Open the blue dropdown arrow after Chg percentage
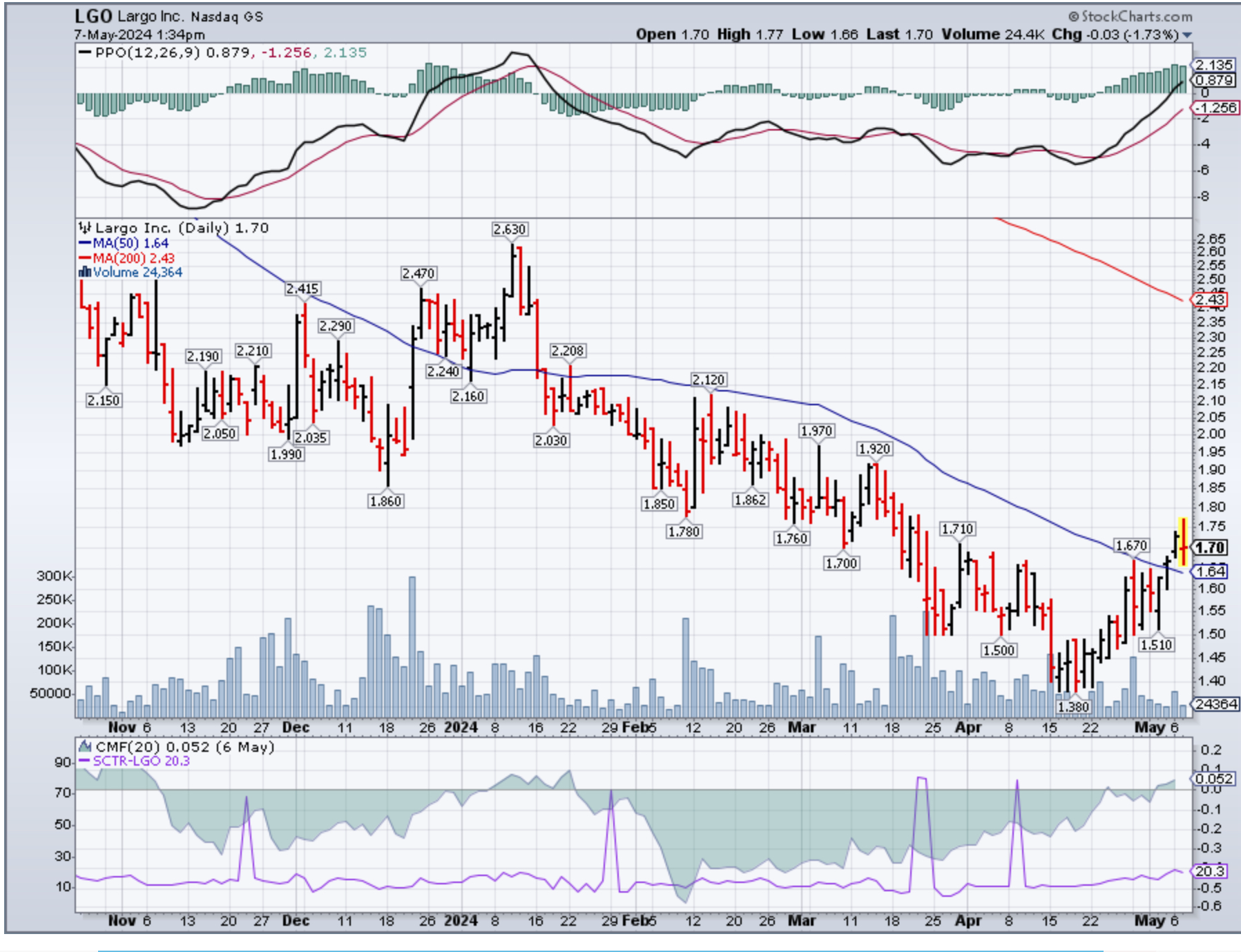This screenshot has height=952, width=1241. [1187, 35]
